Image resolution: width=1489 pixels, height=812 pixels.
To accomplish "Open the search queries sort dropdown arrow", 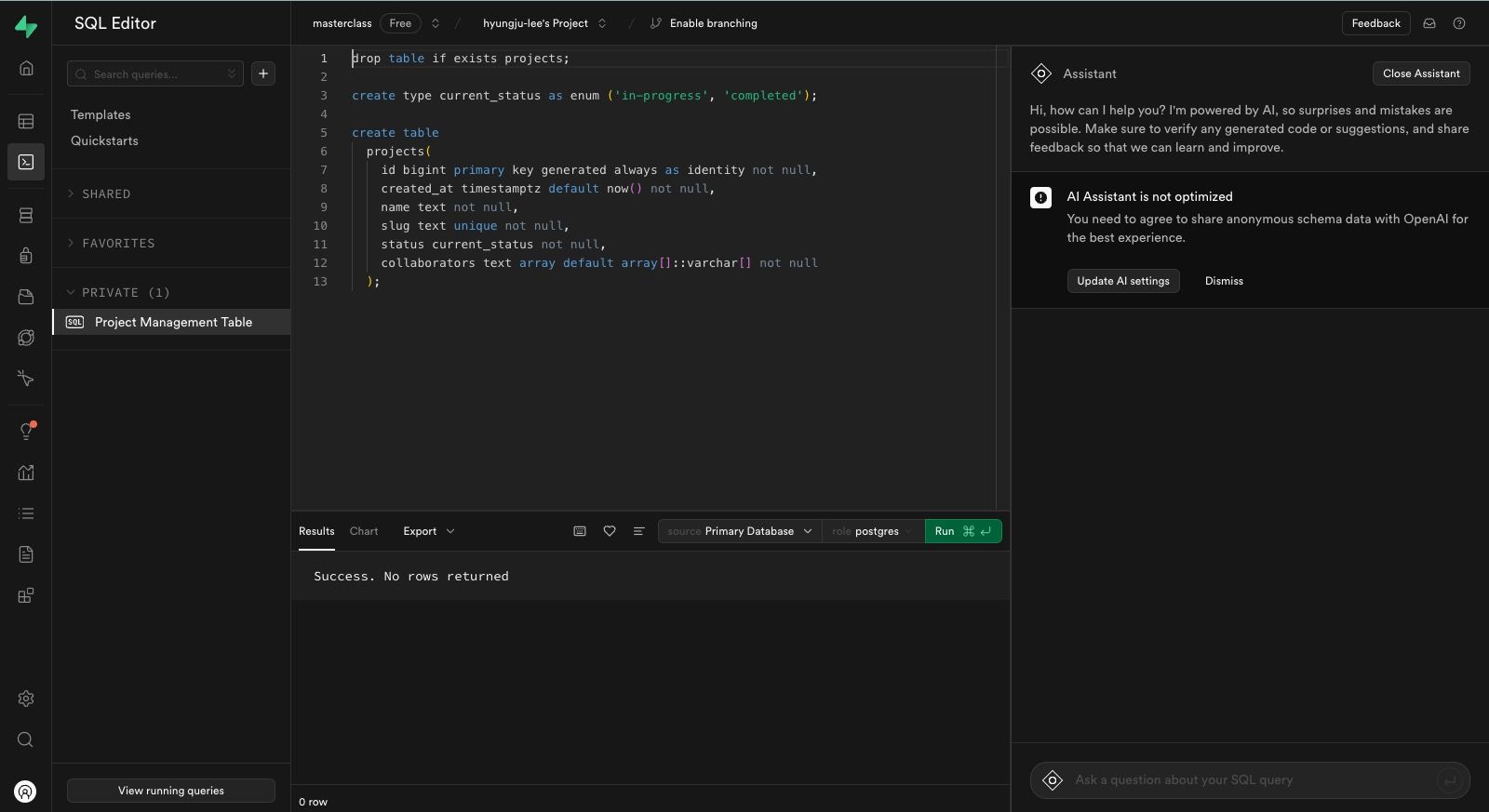I will 232,73.
